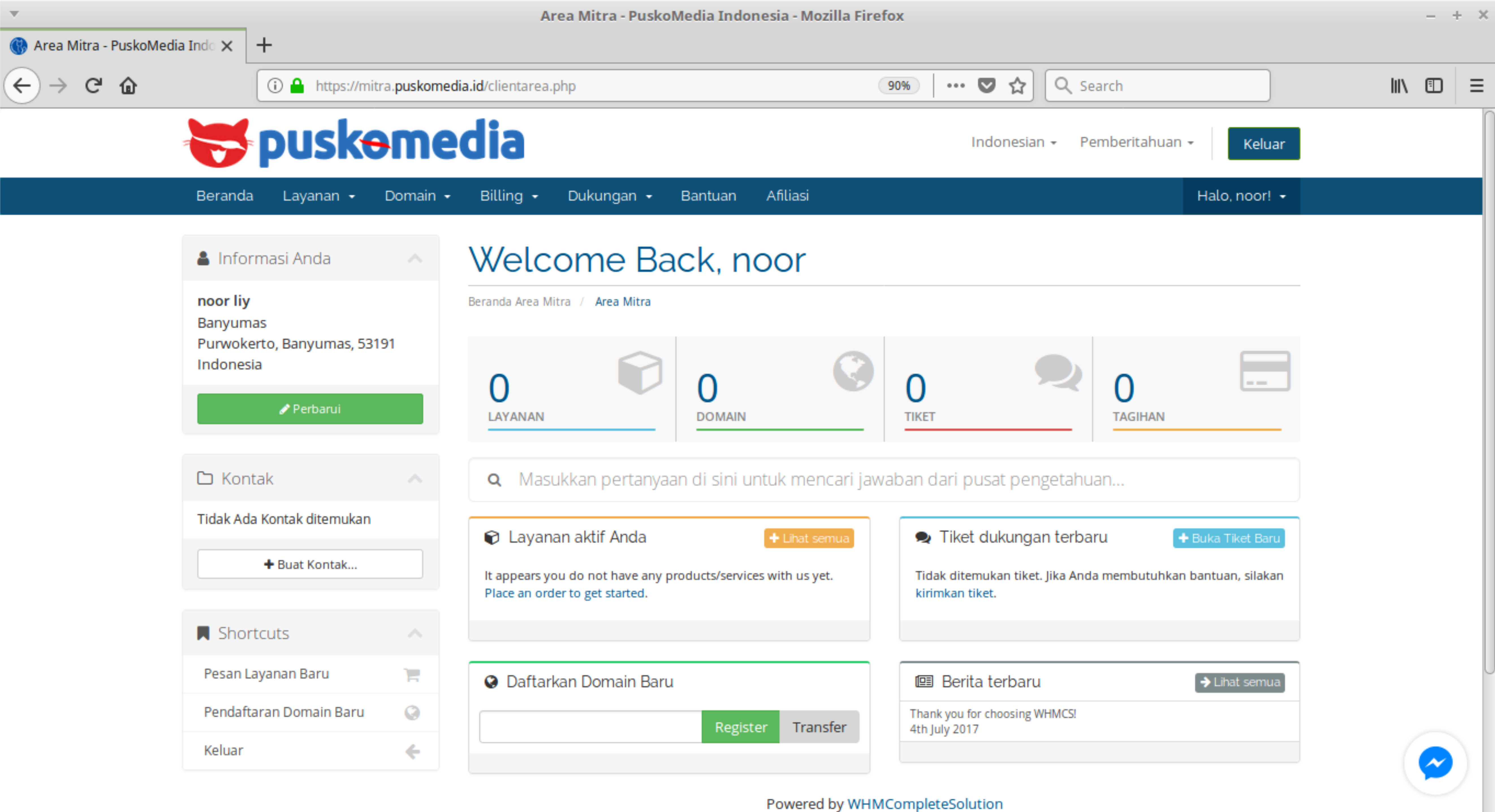Open Pesan Layanan Baru shortcut
The width and height of the screenshot is (1495, 812).
[x=310, y=675]
